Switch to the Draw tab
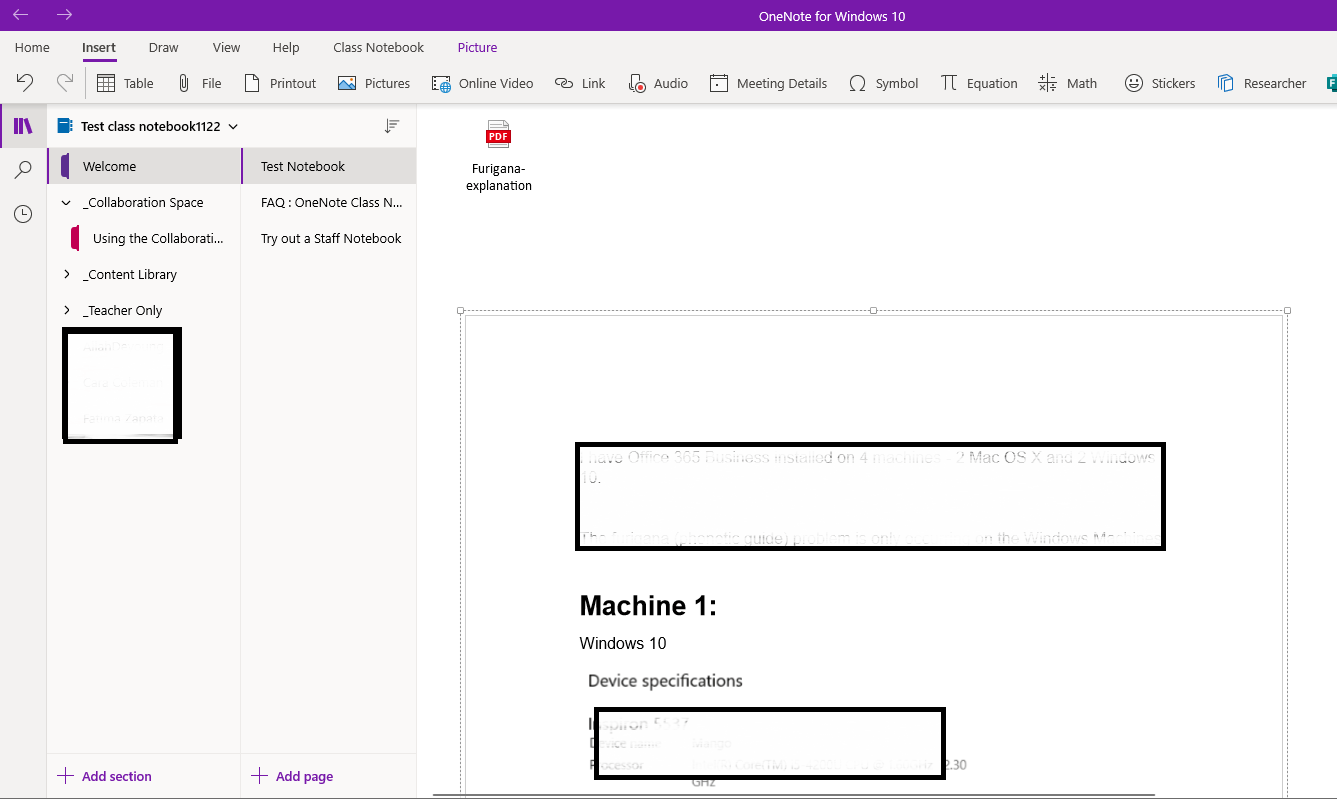The width and height of the screenshot is (1337, 799). tap(163, 47)
